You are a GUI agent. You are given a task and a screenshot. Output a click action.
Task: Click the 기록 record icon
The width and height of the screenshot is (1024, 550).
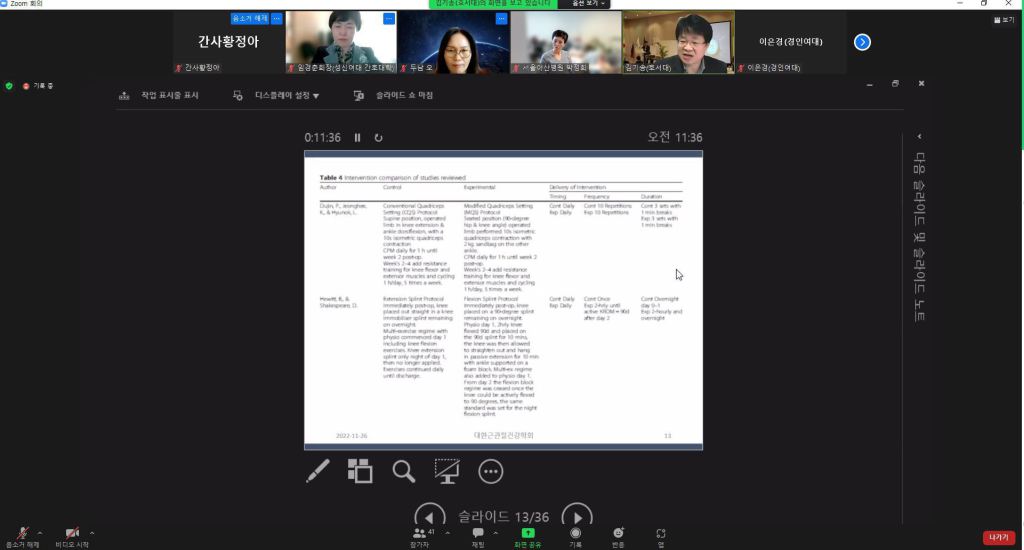pyautogui.click(x=575, y=533)
